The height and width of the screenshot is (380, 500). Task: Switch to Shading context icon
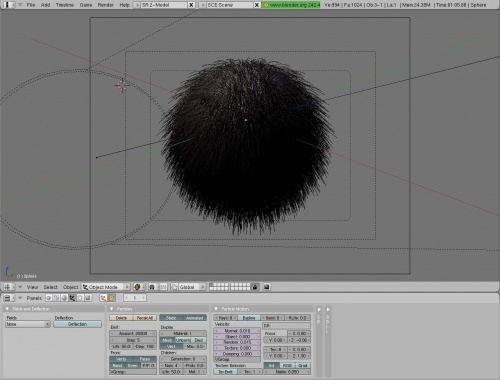point(64,298)
